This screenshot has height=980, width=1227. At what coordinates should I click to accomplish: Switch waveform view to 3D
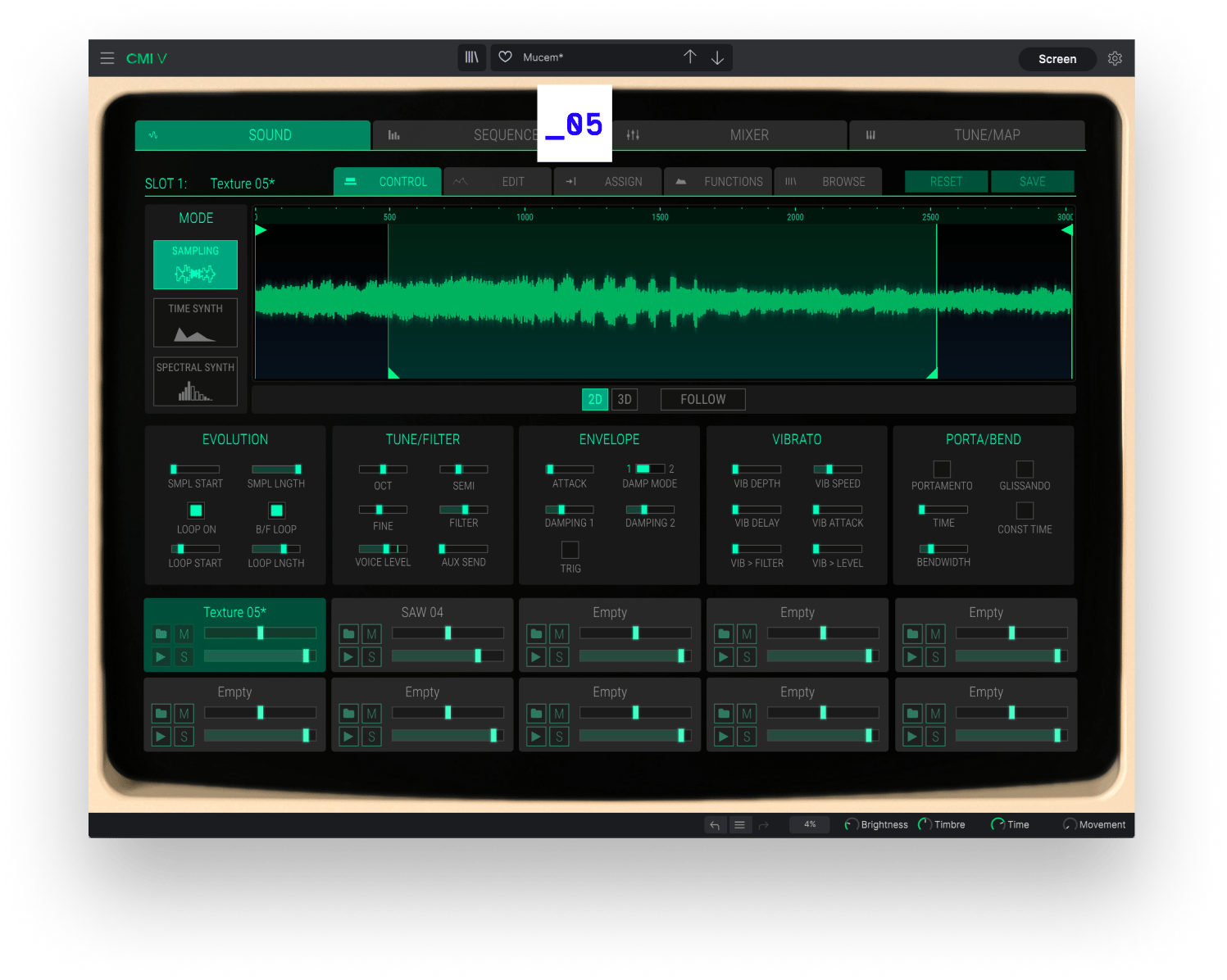[625, 399]
